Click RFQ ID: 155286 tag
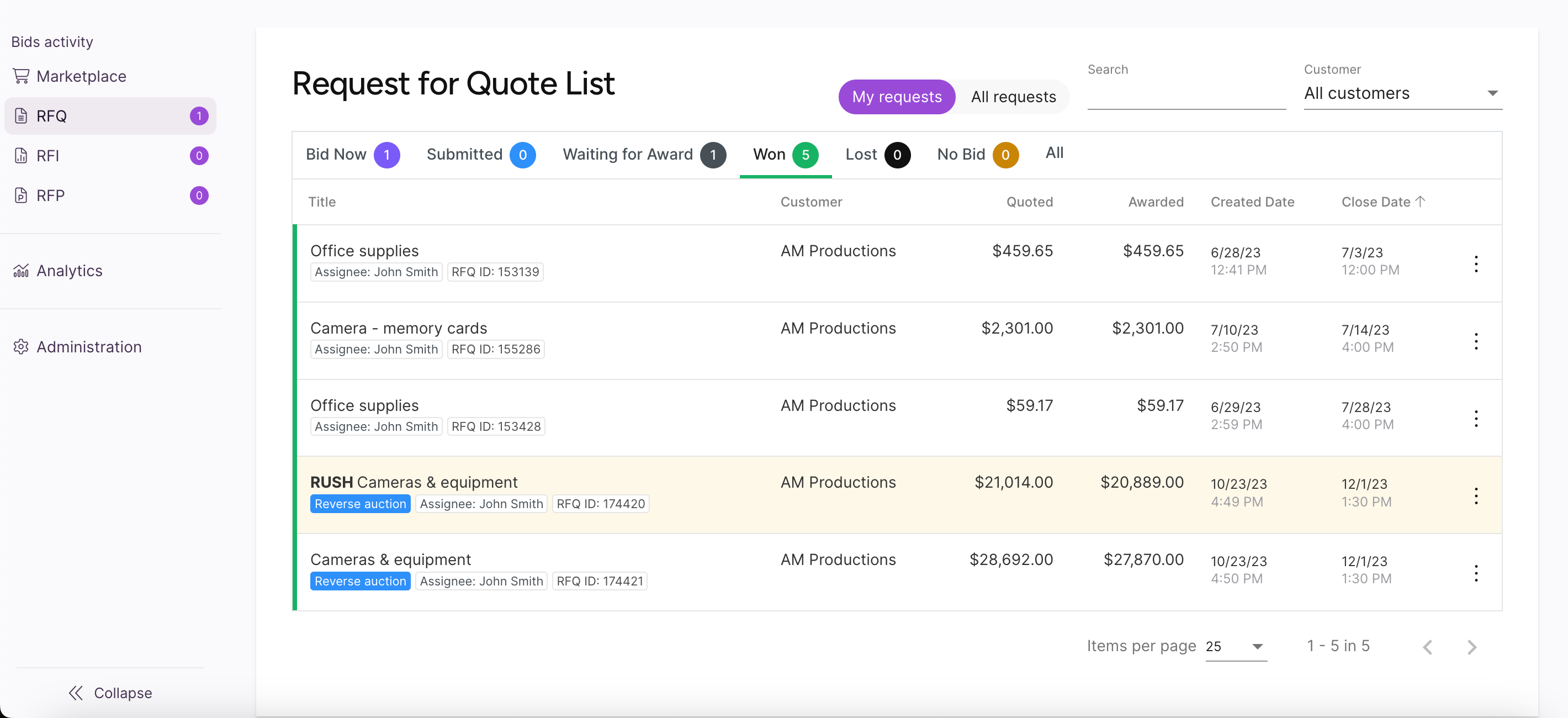The height and width of the screenshot is (718, 1568). point(495,349)
